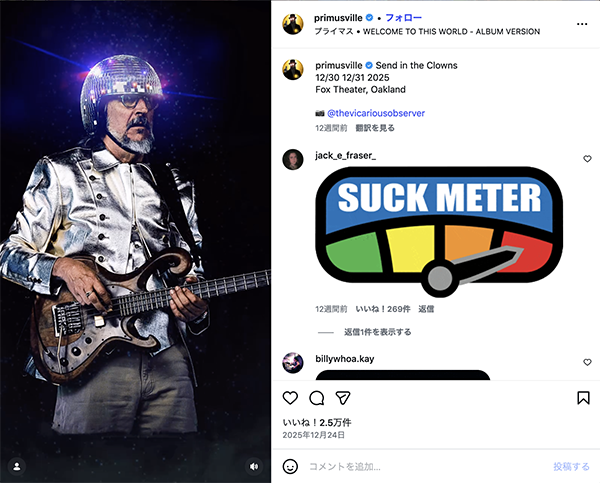
Task: Open jack_e_fraser_ avatar
Action: click(x=292, y=159)
